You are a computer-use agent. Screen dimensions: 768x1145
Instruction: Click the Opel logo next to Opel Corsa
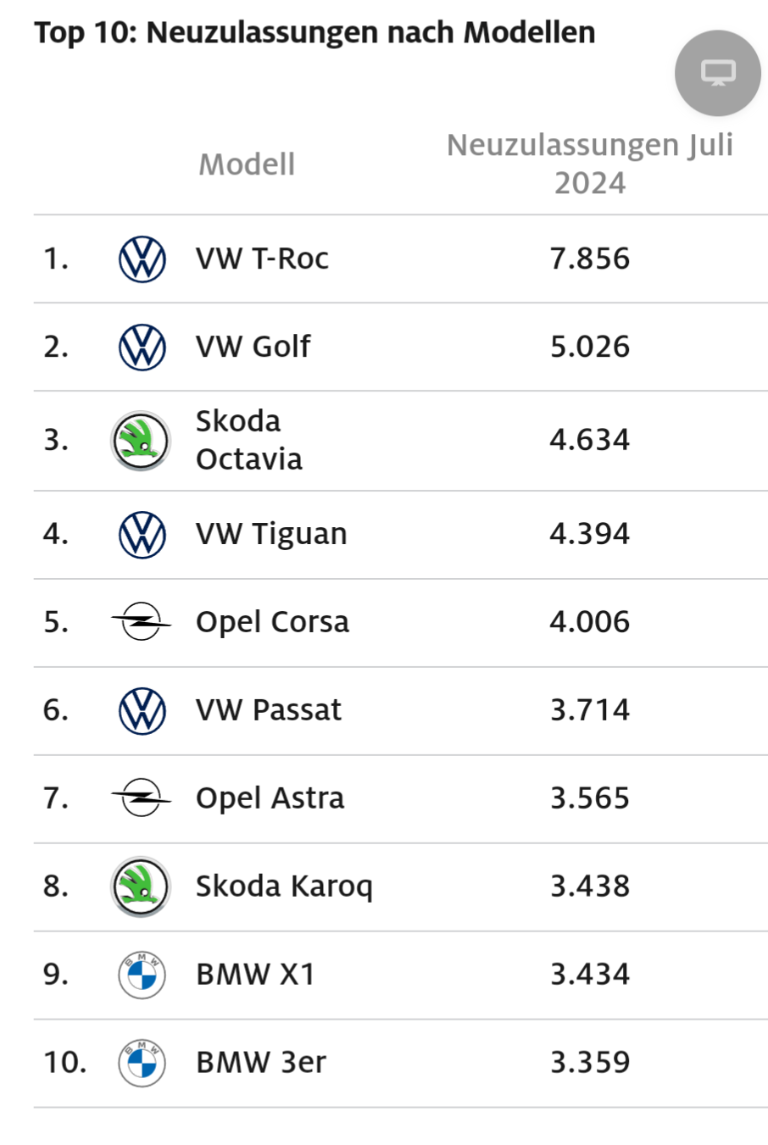[141, 621]
